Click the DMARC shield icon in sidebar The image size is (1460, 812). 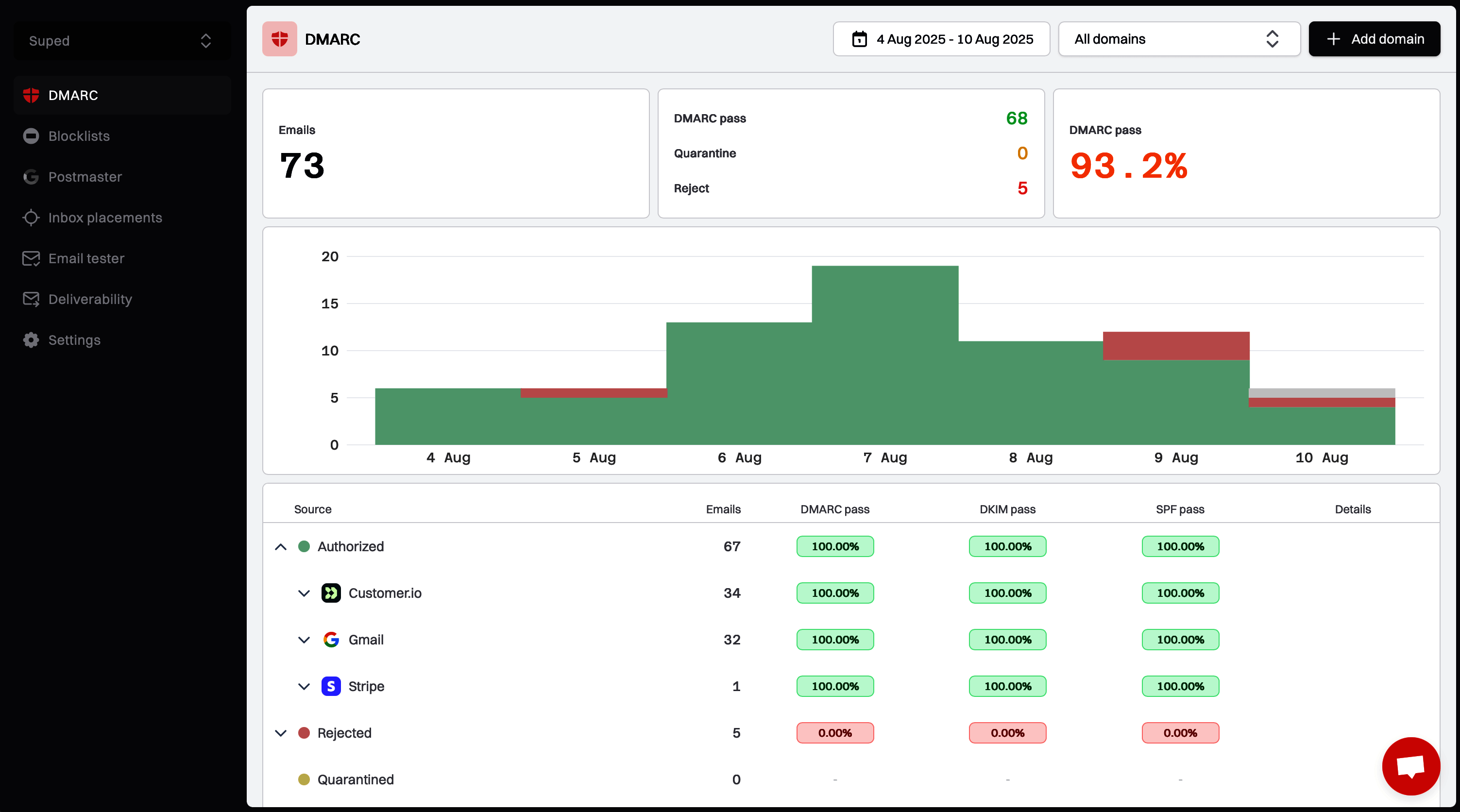[31, 95]
